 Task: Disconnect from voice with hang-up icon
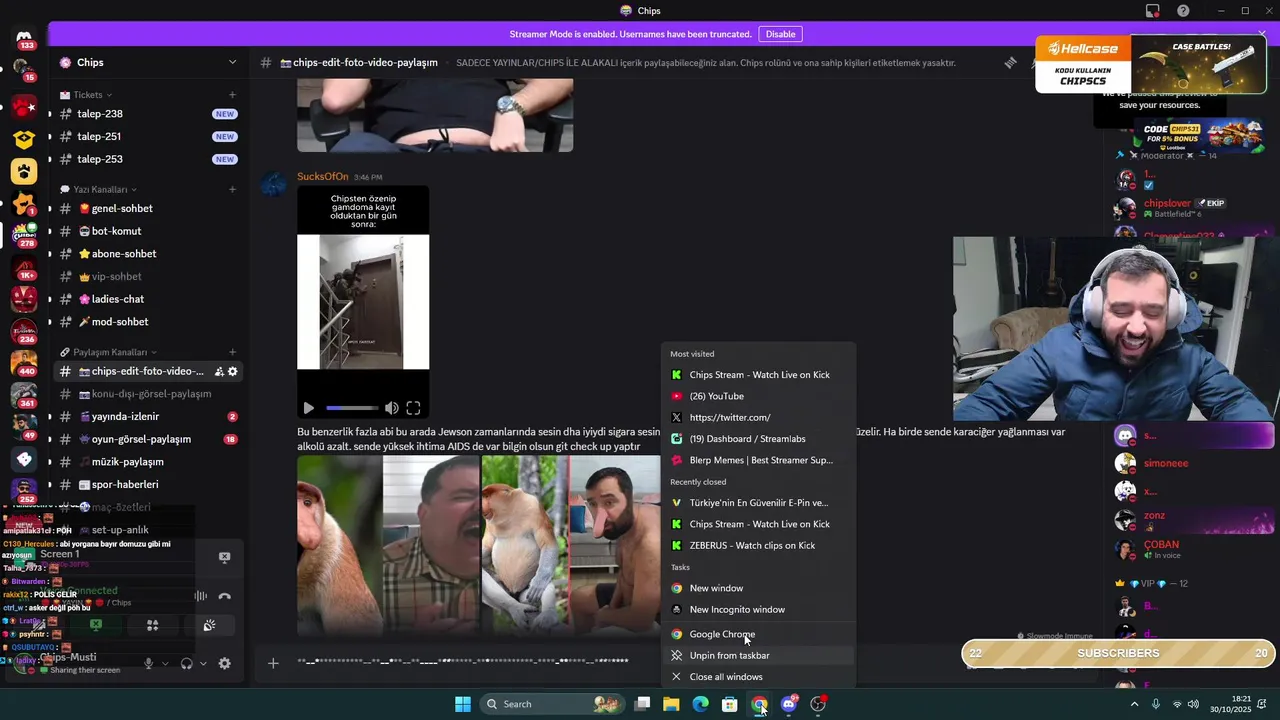(224, 596)
